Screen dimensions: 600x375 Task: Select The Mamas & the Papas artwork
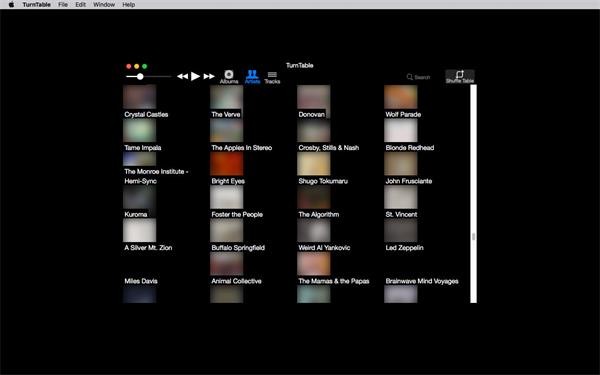pos(314,264)
